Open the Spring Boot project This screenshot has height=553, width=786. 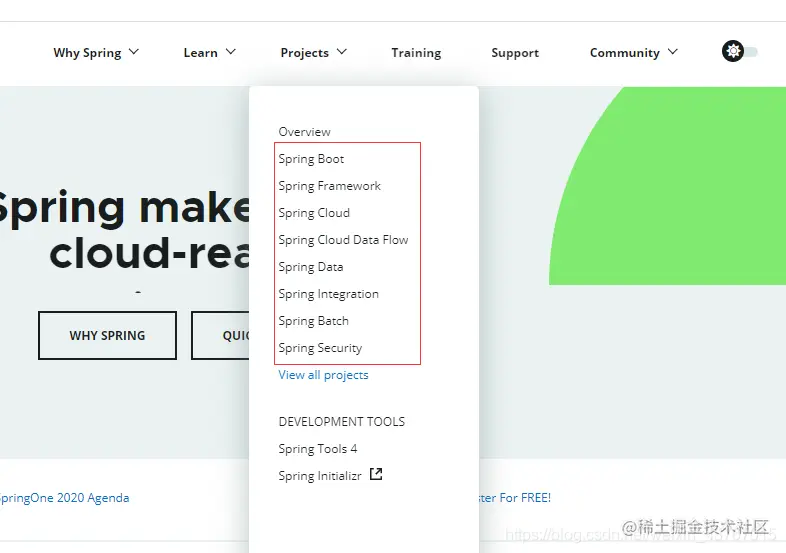click(311, 159)
